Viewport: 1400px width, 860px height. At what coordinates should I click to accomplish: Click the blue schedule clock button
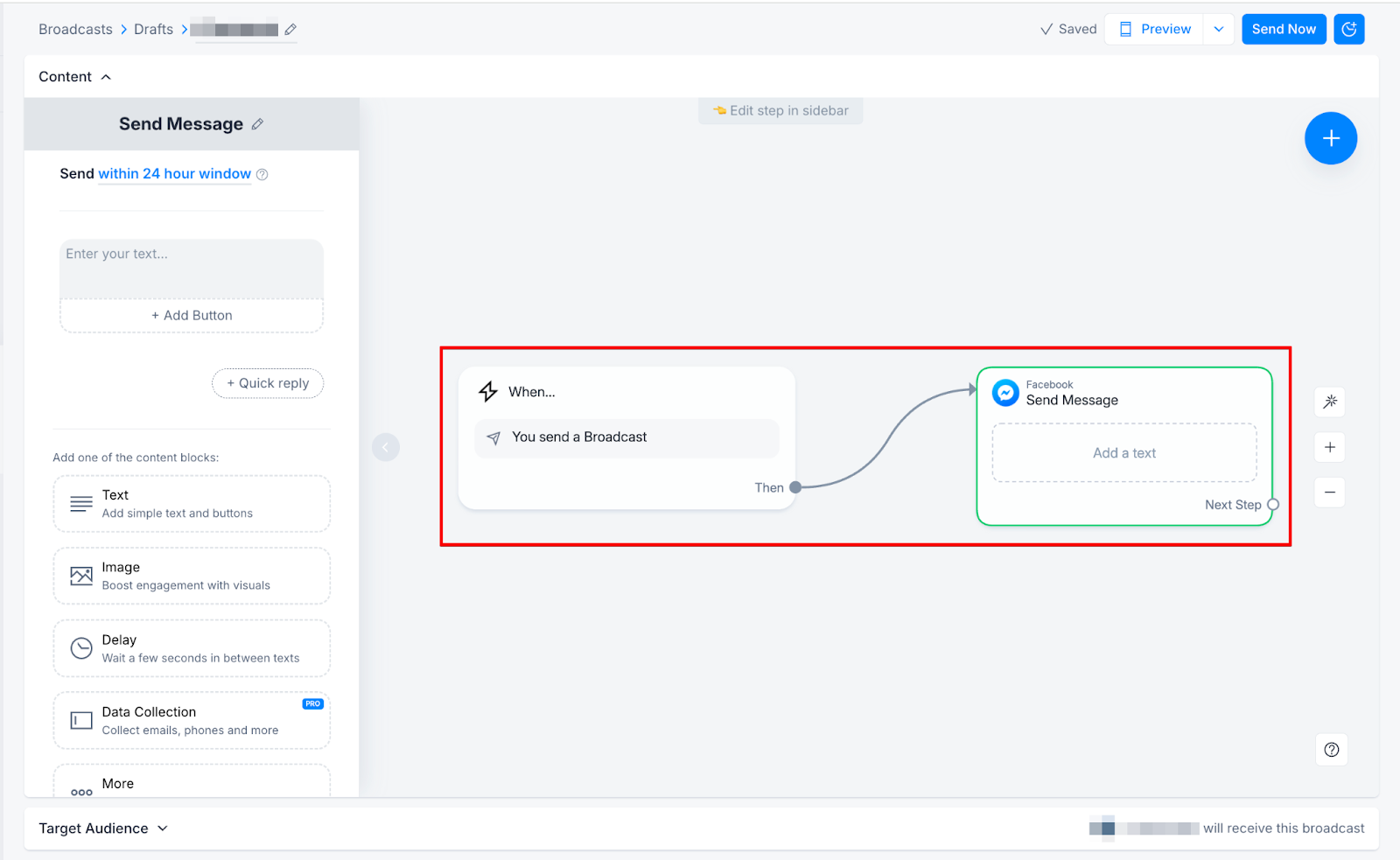1348,29
